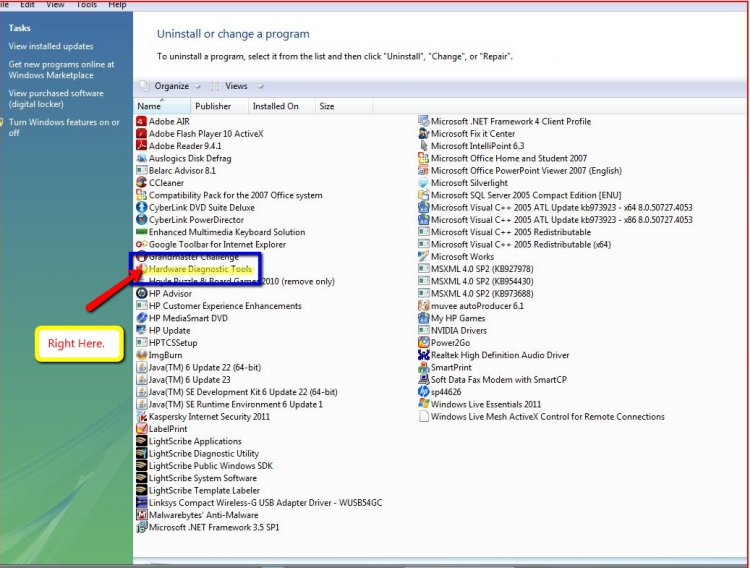This screenshot has width=750, height=568.
Task: Click the Windows Live Essentials 2011 icon
Action: tap(423, 404)
